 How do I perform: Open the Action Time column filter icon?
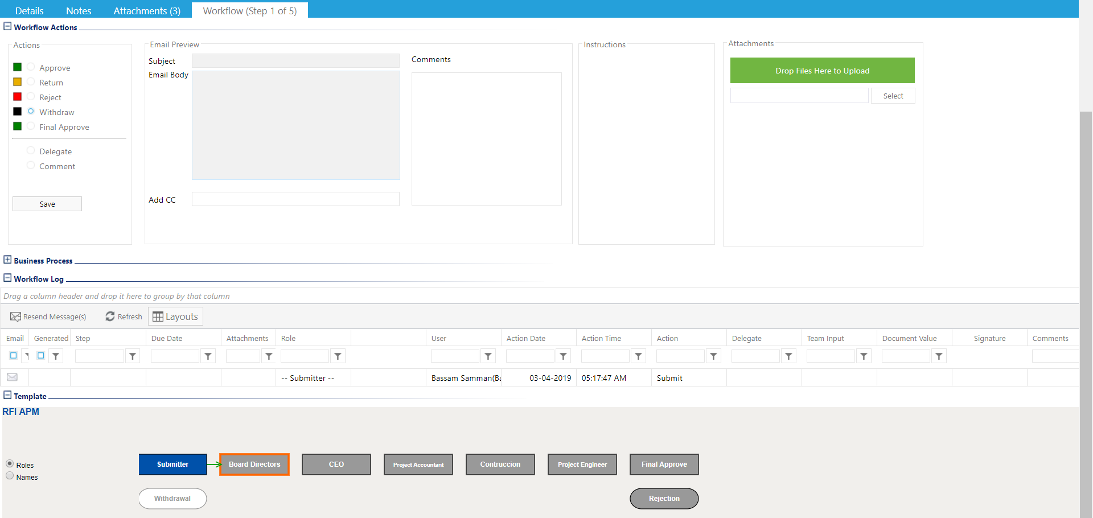(638, 356)
